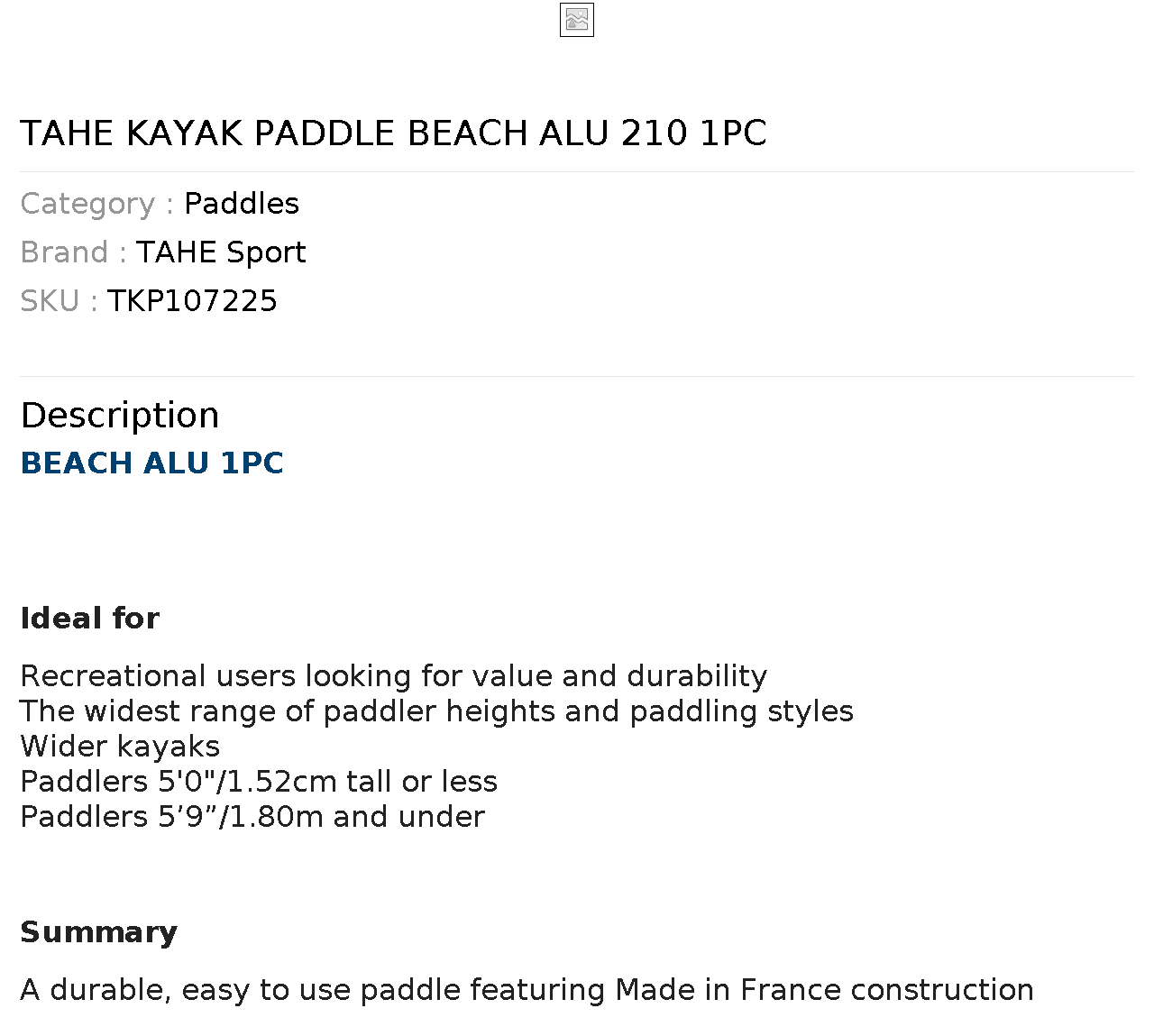
Task: Click the SKU number TKP107225
Action: pos(192,301)
